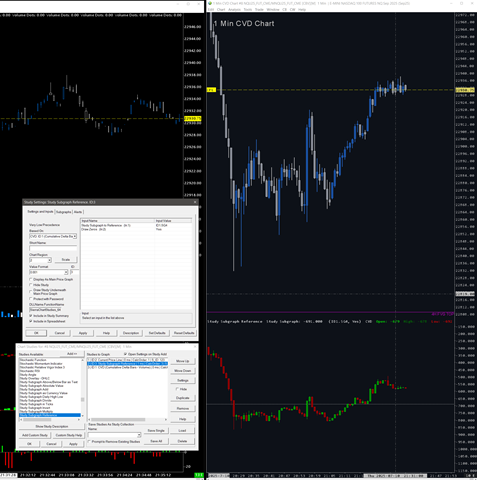Click the Sierra Chart globe icon in title bar
The image size is (477, 480).
pyautogui.click(x=210, y=3)
